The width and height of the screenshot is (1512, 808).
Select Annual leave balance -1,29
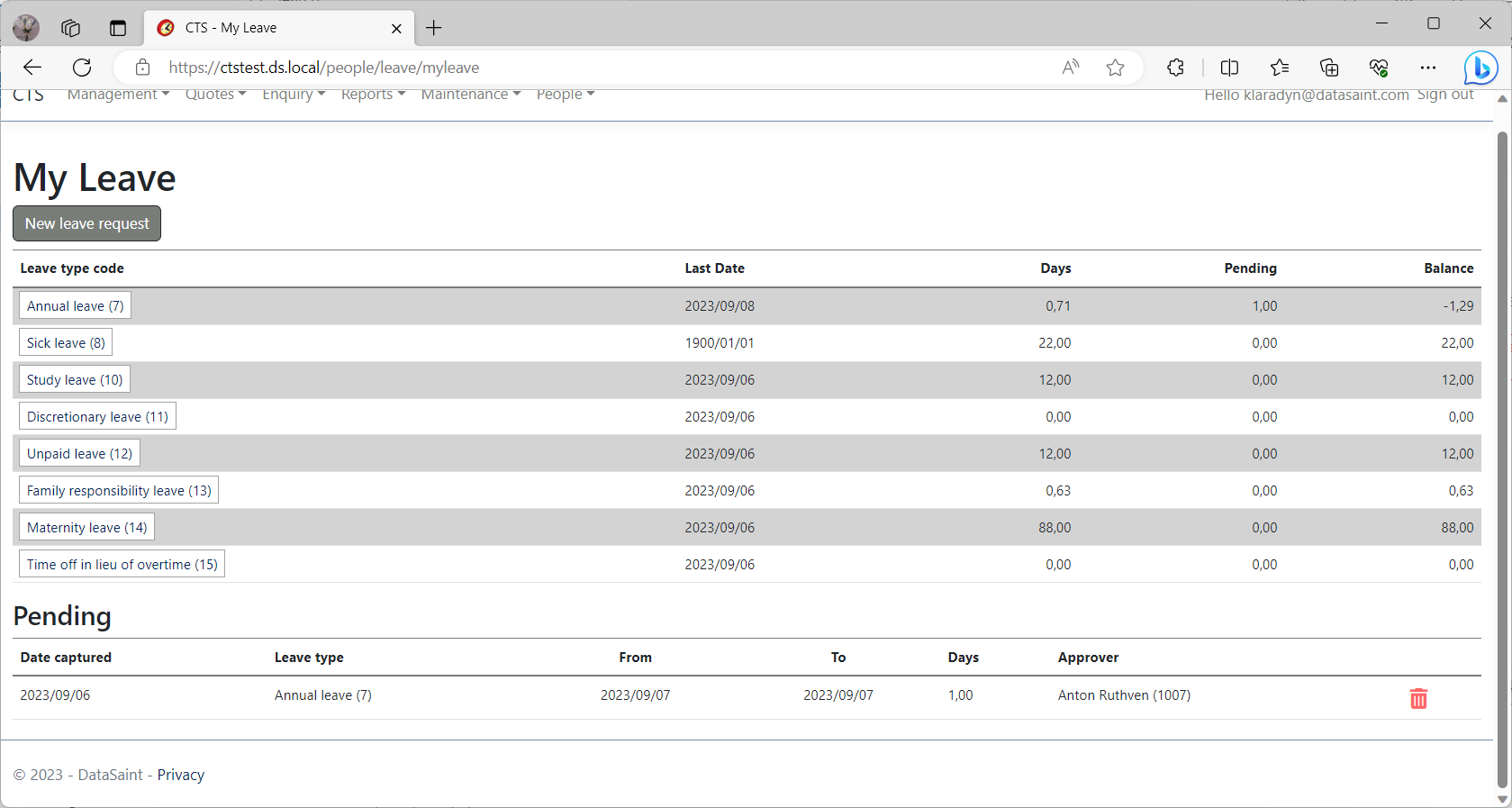(1458, 306)
